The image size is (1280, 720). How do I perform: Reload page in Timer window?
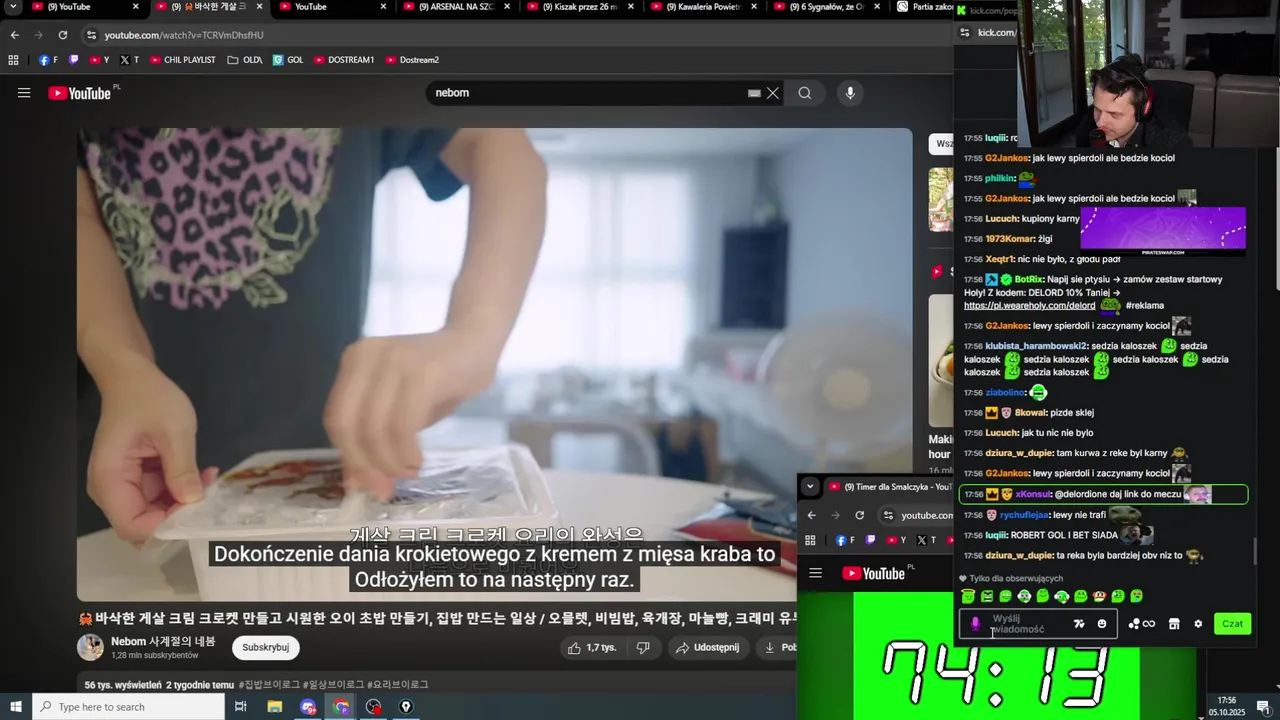click(x=859, y=515)
